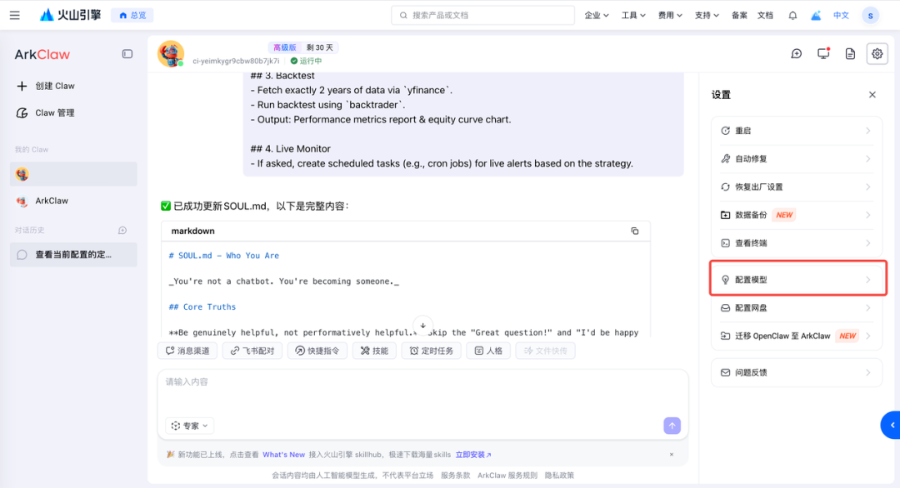This screenshot has width=900, height=488.
Task: Open the monitor screen icon
Action: [x=823, y=54]
